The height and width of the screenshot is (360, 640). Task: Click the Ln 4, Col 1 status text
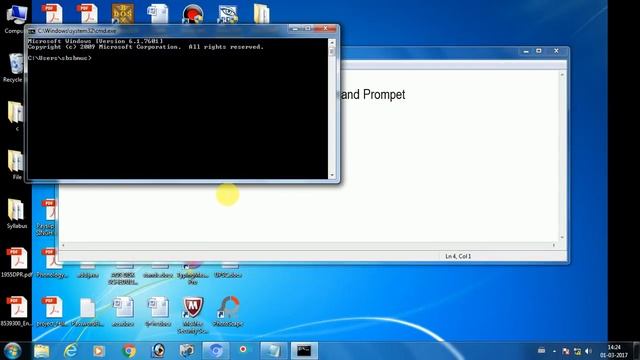(458, 256)
